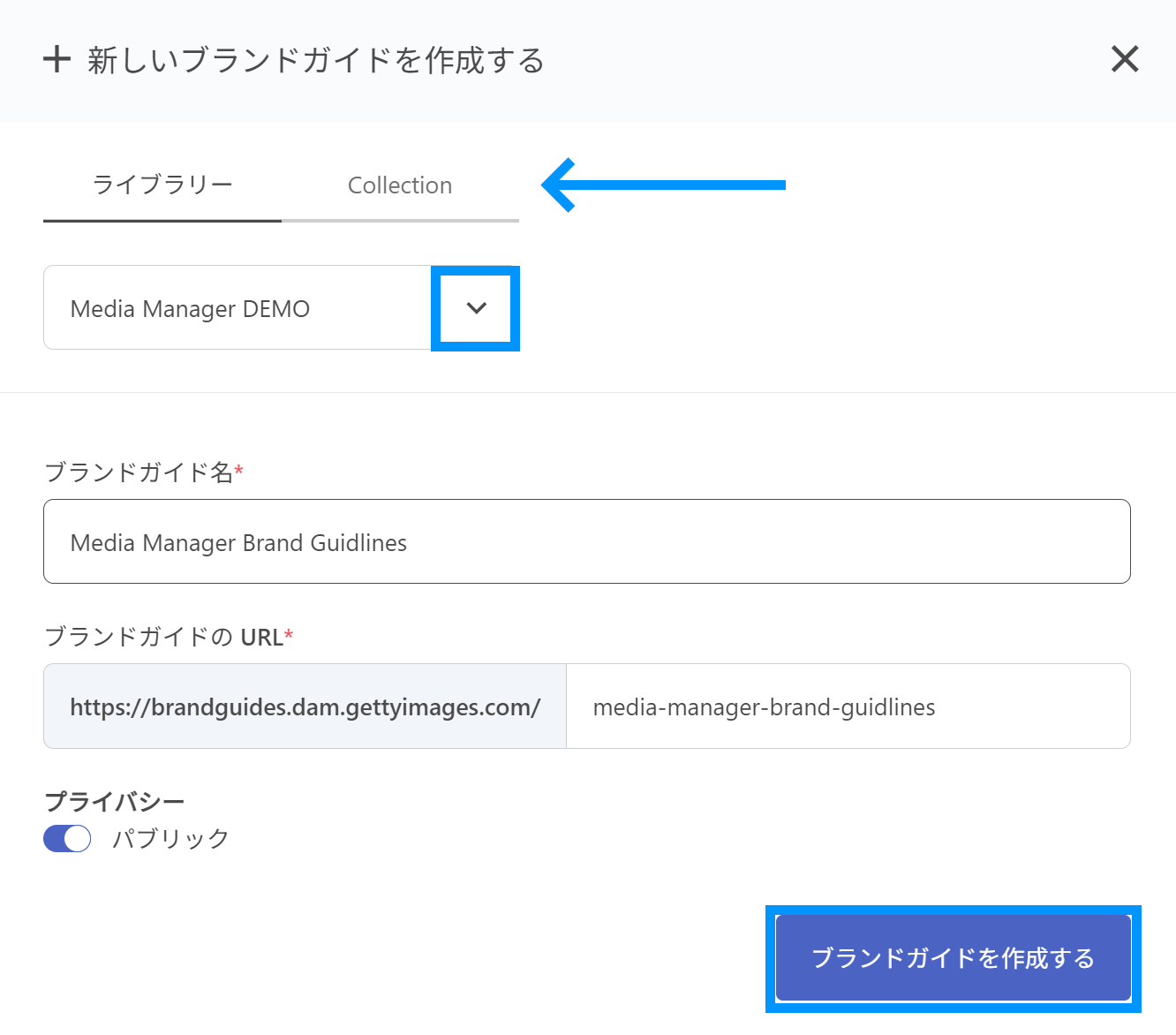Close the new brand guide dialog
The image size is (1176, 1035).
(1124, 59)
